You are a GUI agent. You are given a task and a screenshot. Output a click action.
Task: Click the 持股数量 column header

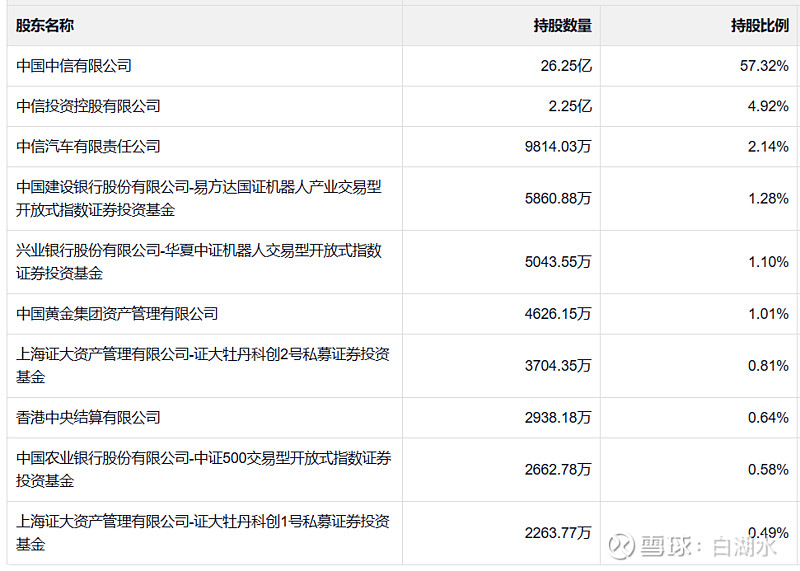tap(563, 25)
